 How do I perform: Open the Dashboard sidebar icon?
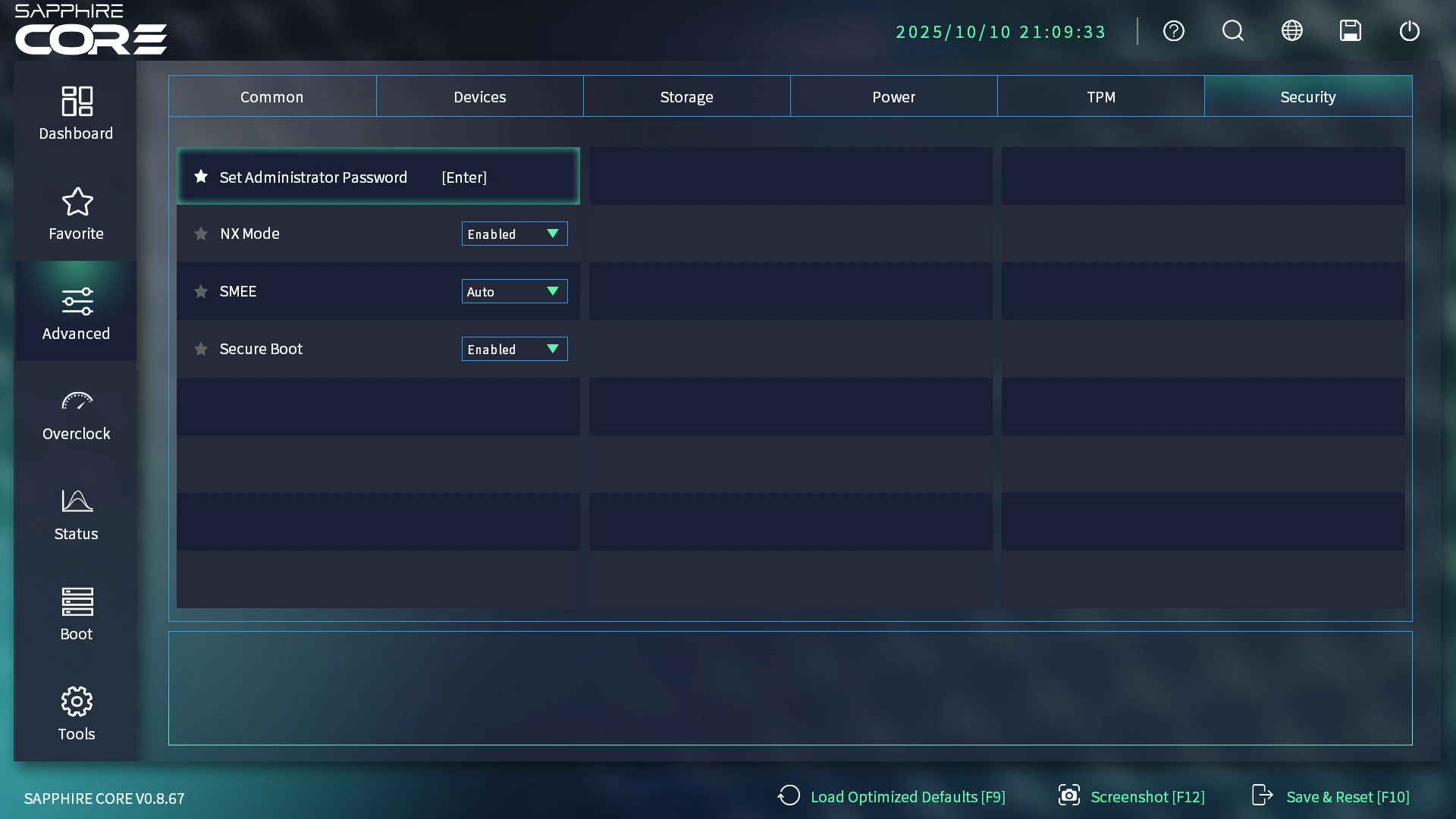tap(76, 112)
